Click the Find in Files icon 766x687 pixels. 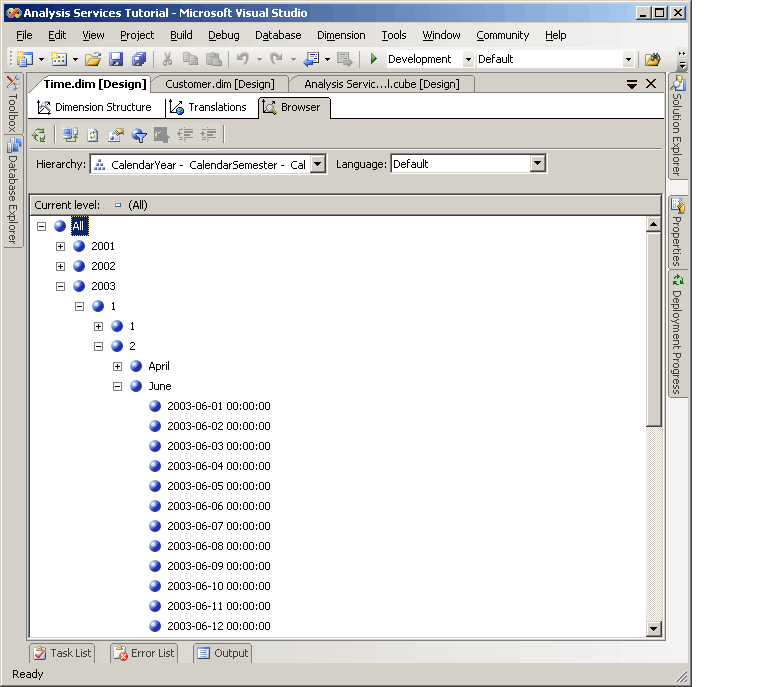pos(653,59)
